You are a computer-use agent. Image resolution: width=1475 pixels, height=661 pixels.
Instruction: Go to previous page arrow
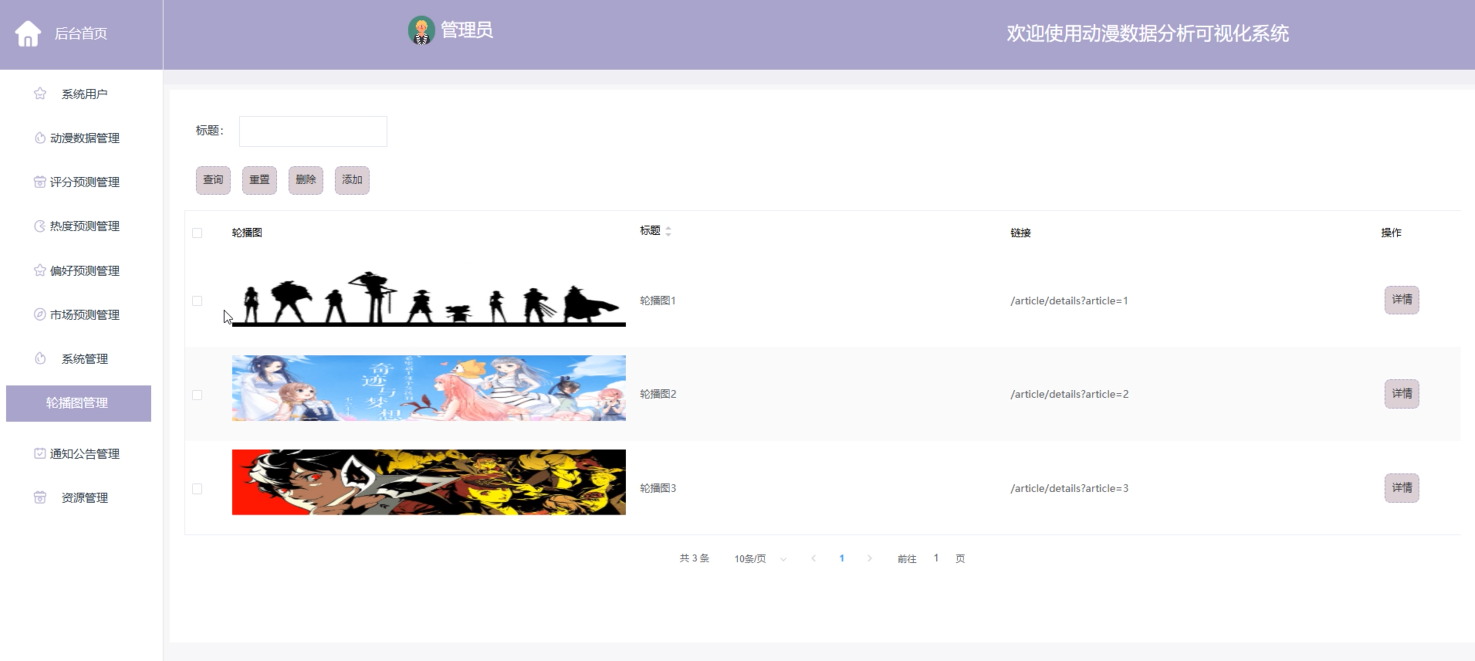813,558
